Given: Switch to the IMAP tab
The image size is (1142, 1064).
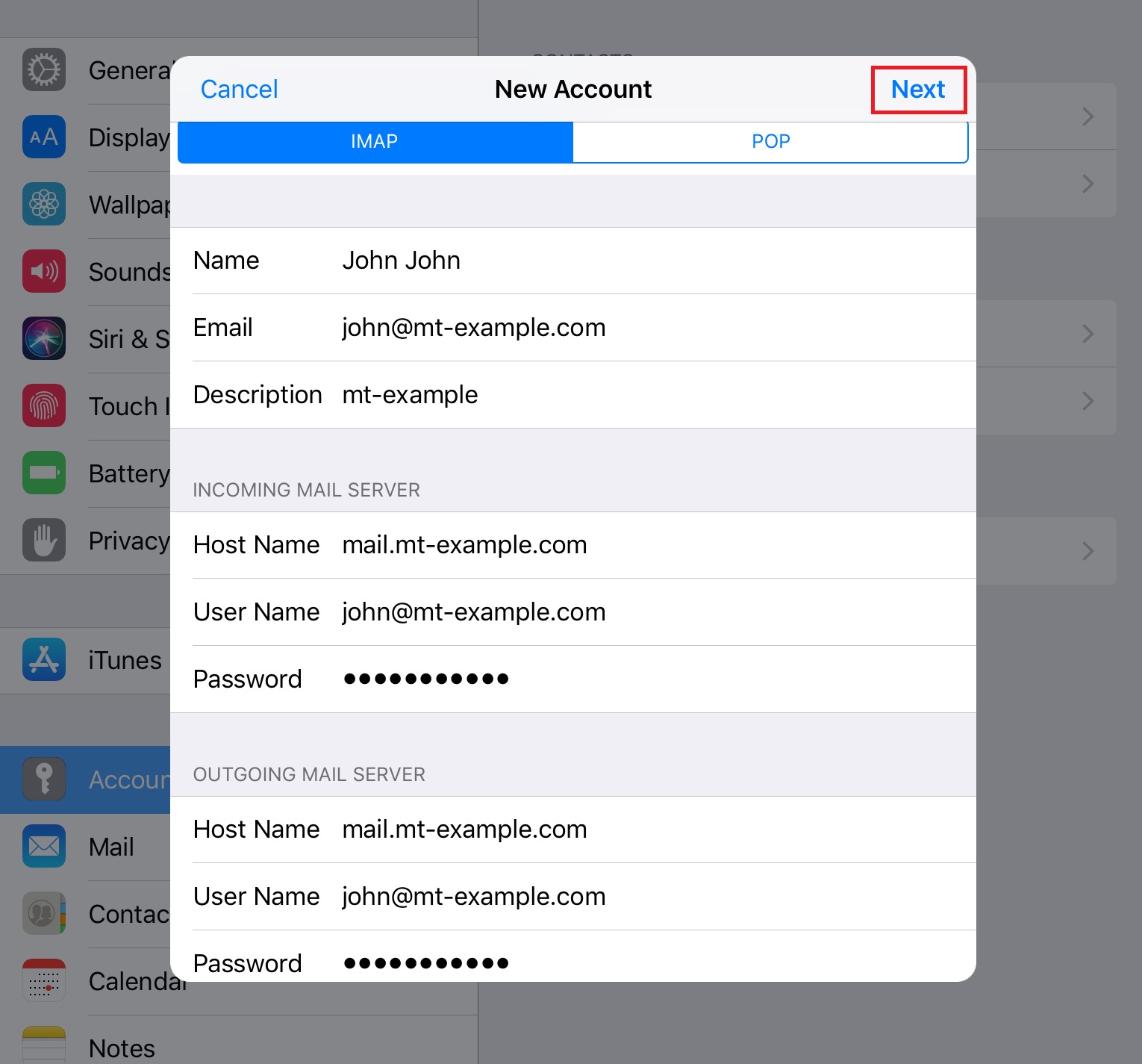Looking at the screenshot, I should [x=375, y=142].
